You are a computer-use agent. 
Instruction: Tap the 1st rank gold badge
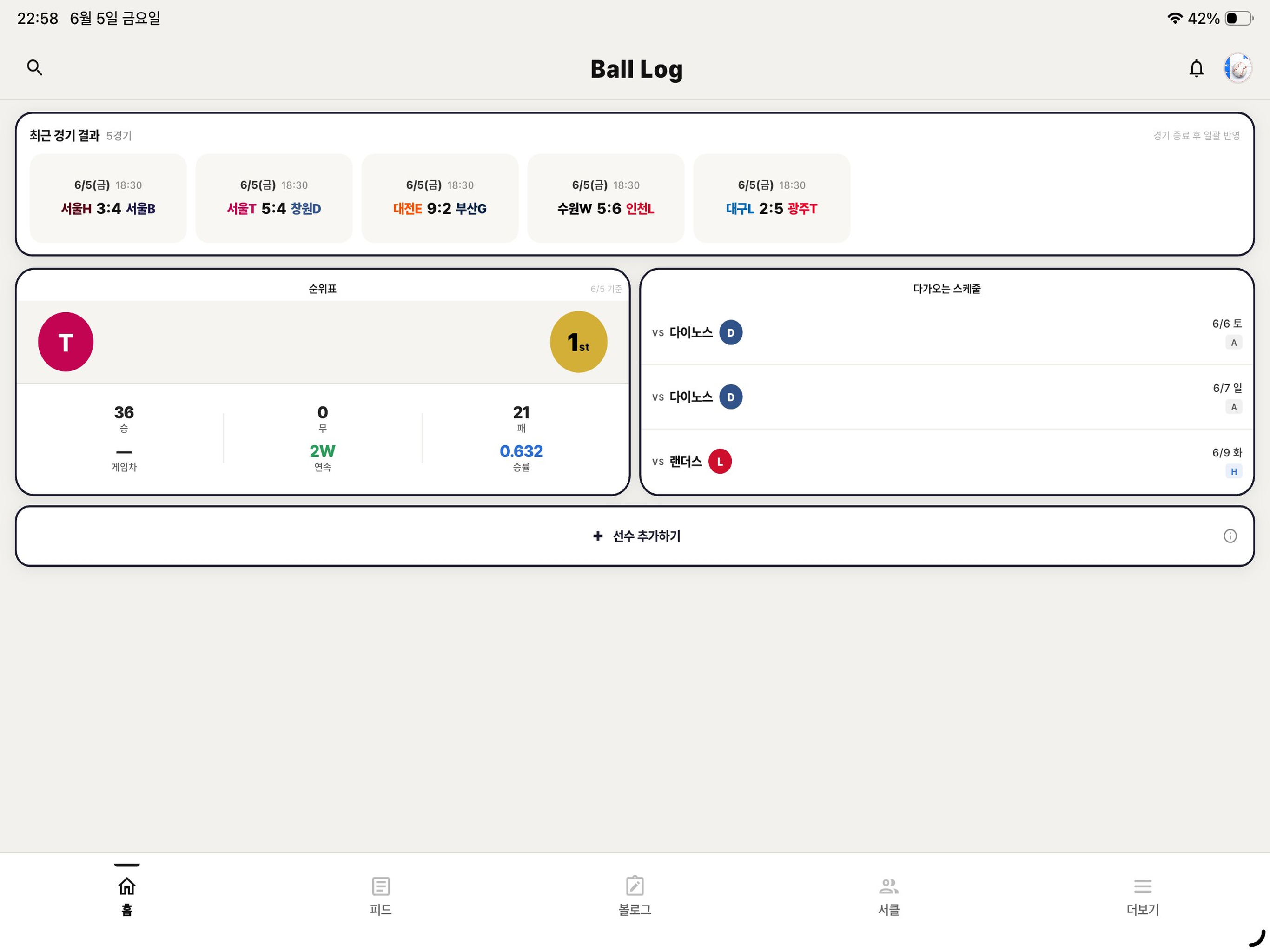click(578, 342)
